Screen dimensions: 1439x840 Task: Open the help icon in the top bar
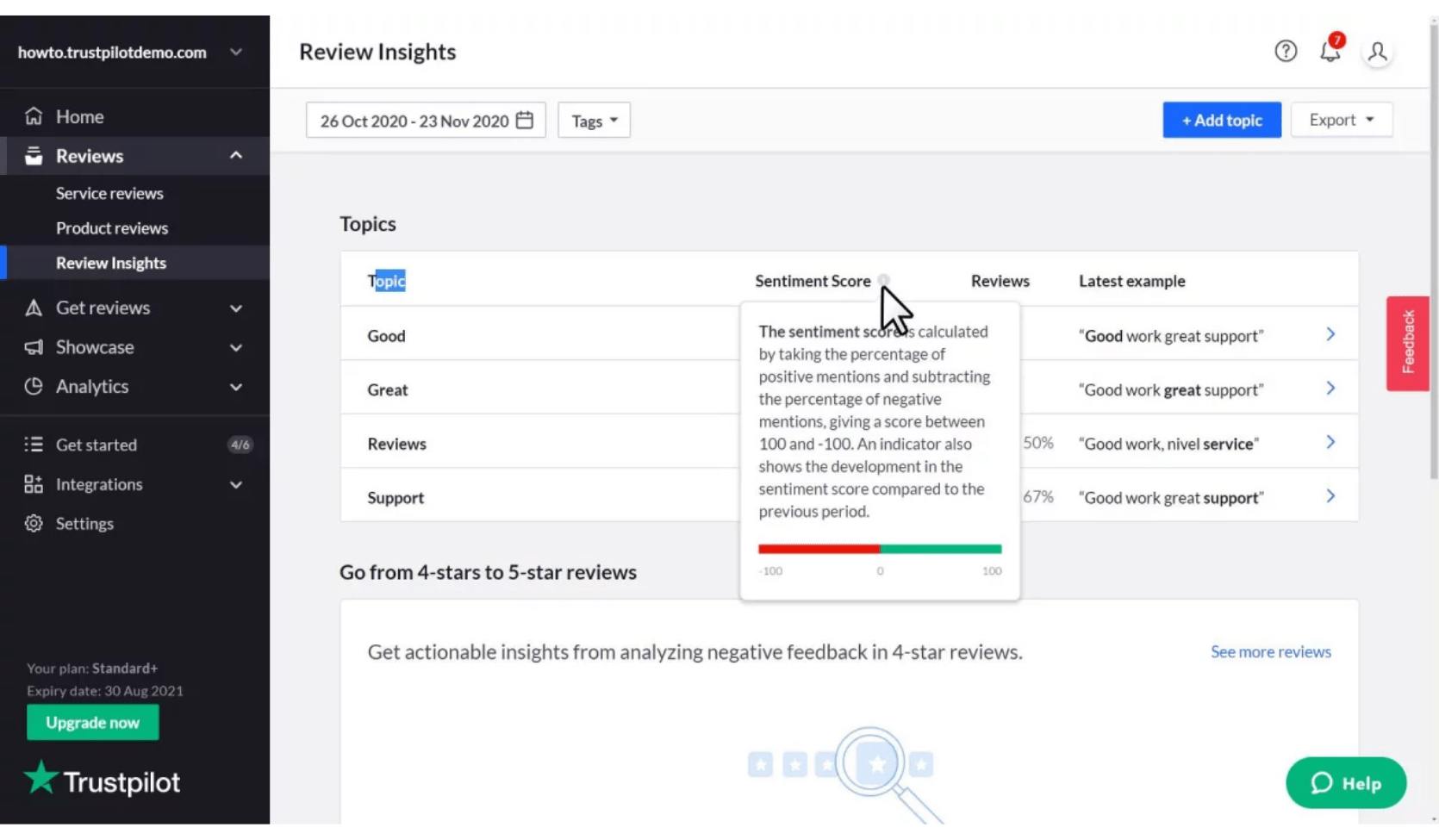coord(1285,52)
